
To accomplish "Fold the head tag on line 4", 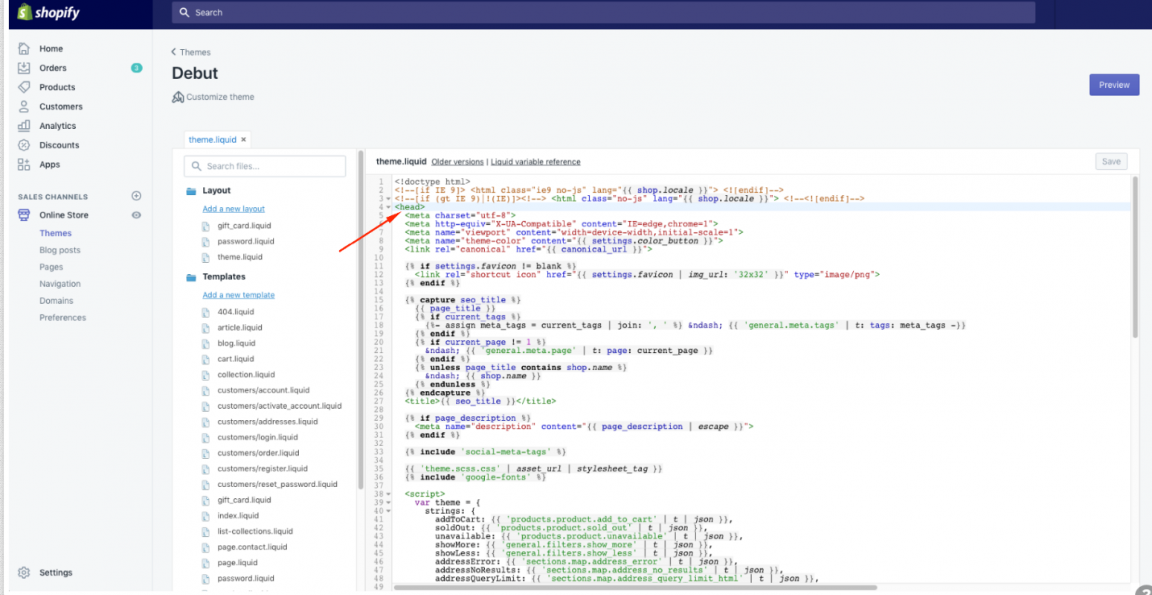I will click(x=388, y=207).
